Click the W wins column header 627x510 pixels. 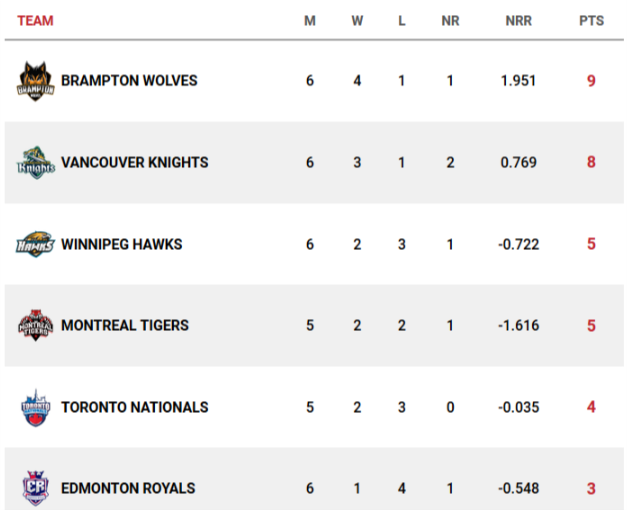(357, 21)
